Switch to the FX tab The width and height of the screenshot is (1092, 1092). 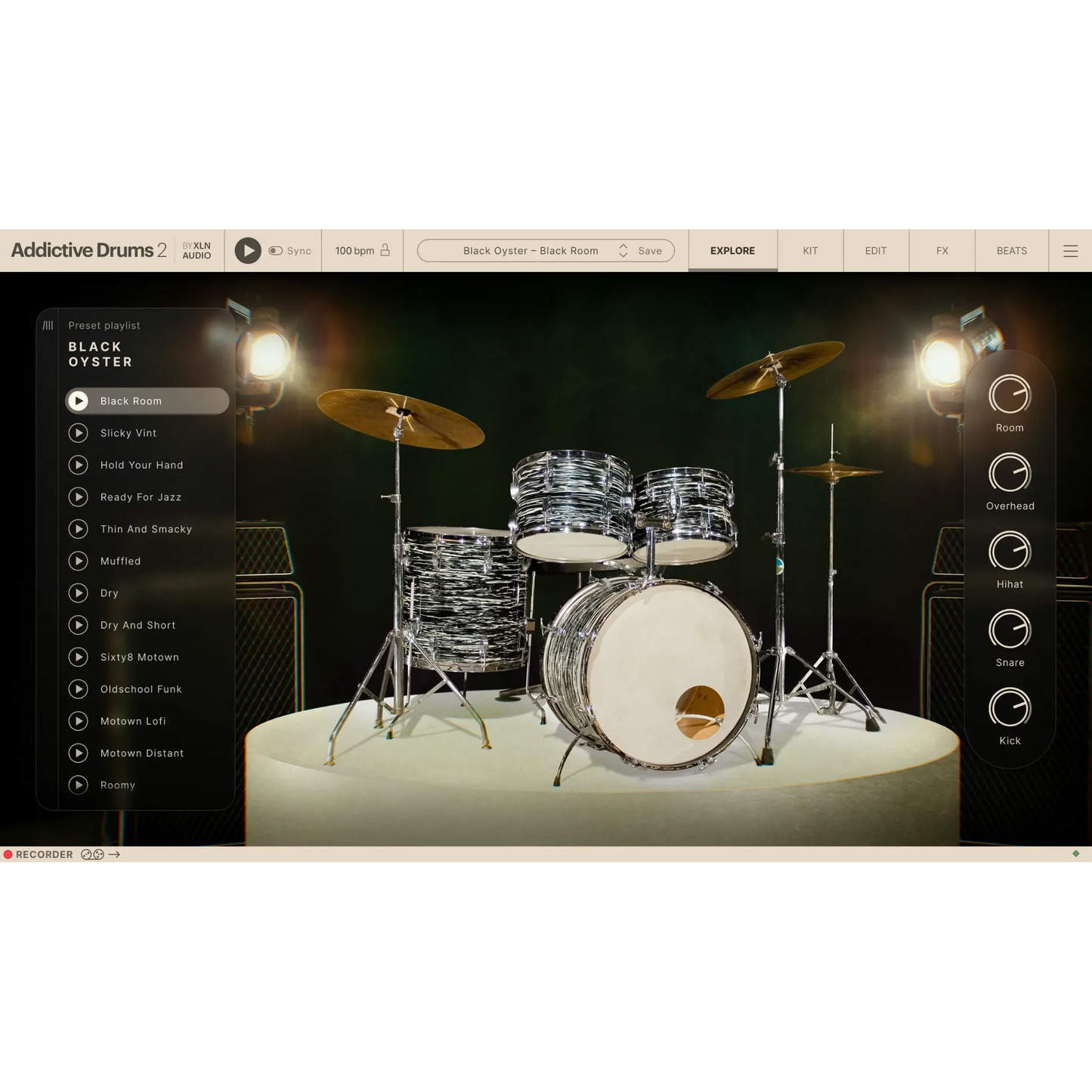[x=942, y=251]
